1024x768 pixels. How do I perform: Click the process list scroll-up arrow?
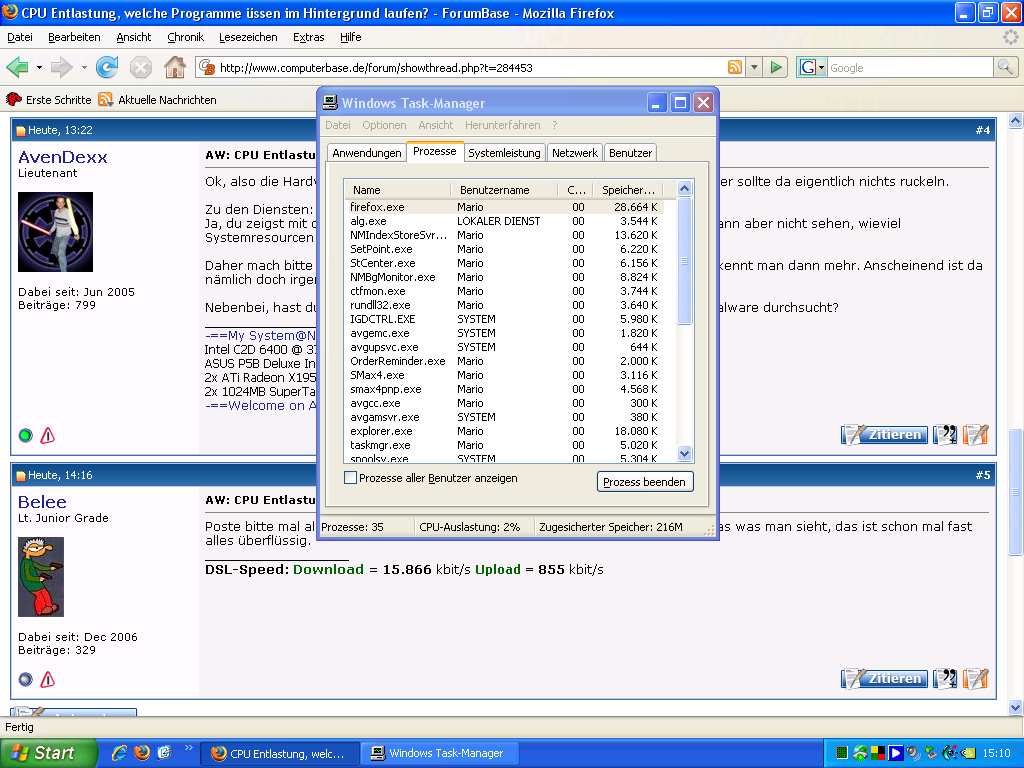[x=684, y=189]
